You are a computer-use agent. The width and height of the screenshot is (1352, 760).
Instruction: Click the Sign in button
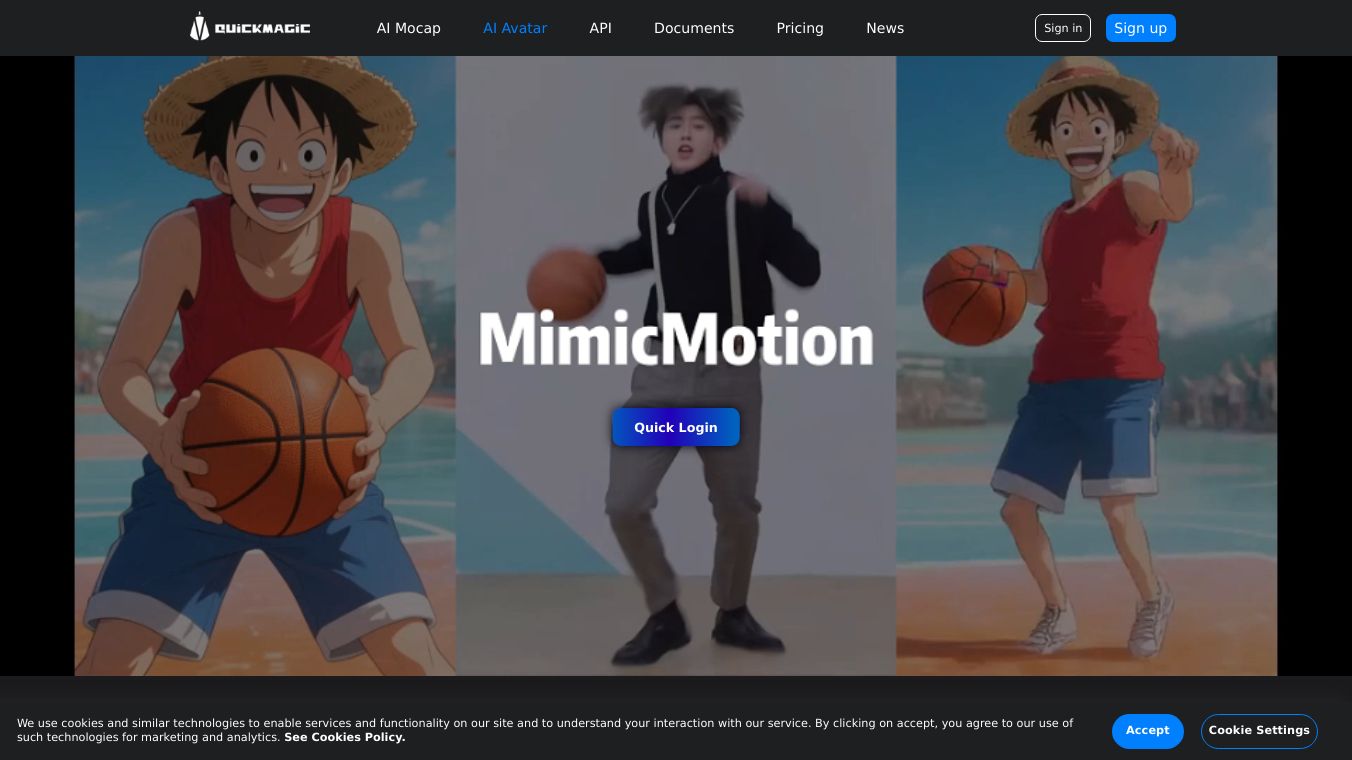tap(1063, 28)
